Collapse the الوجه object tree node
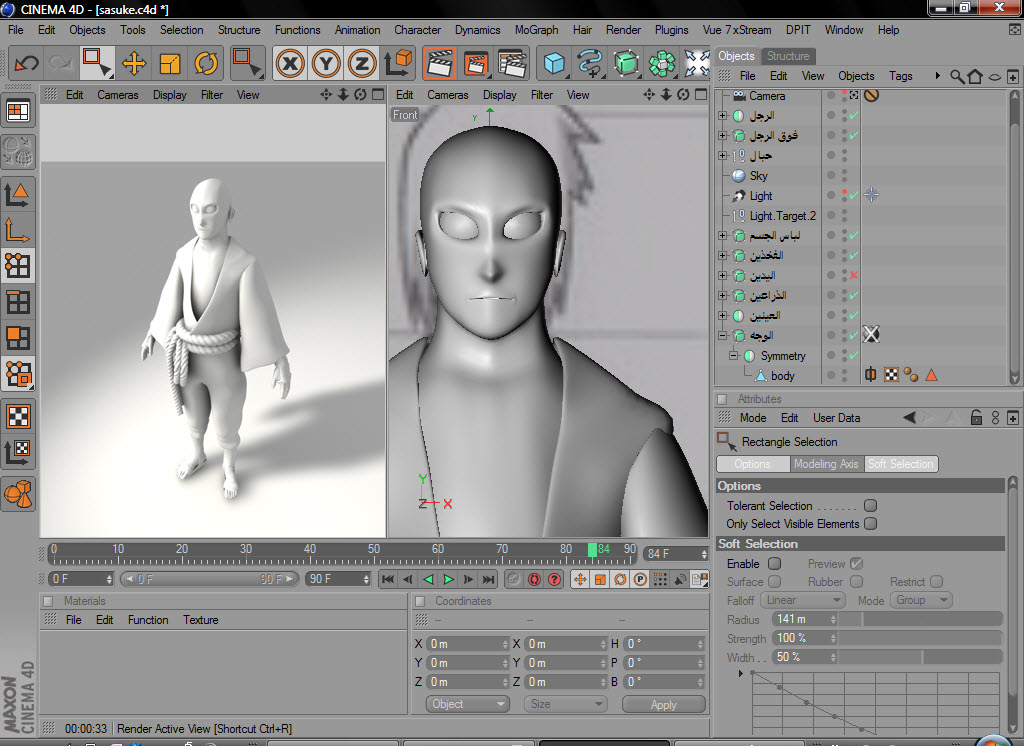Screen dimensions: 1024x746 point(722,336)
